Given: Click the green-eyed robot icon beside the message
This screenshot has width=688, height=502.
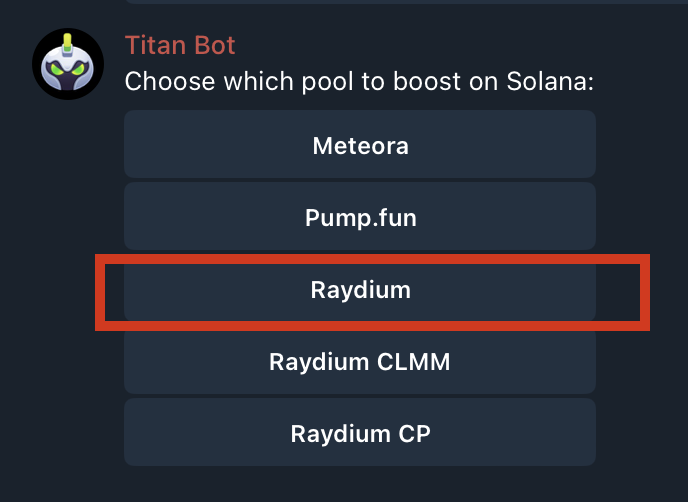Looking at the screenshot, I should click(x=68, y=64).
